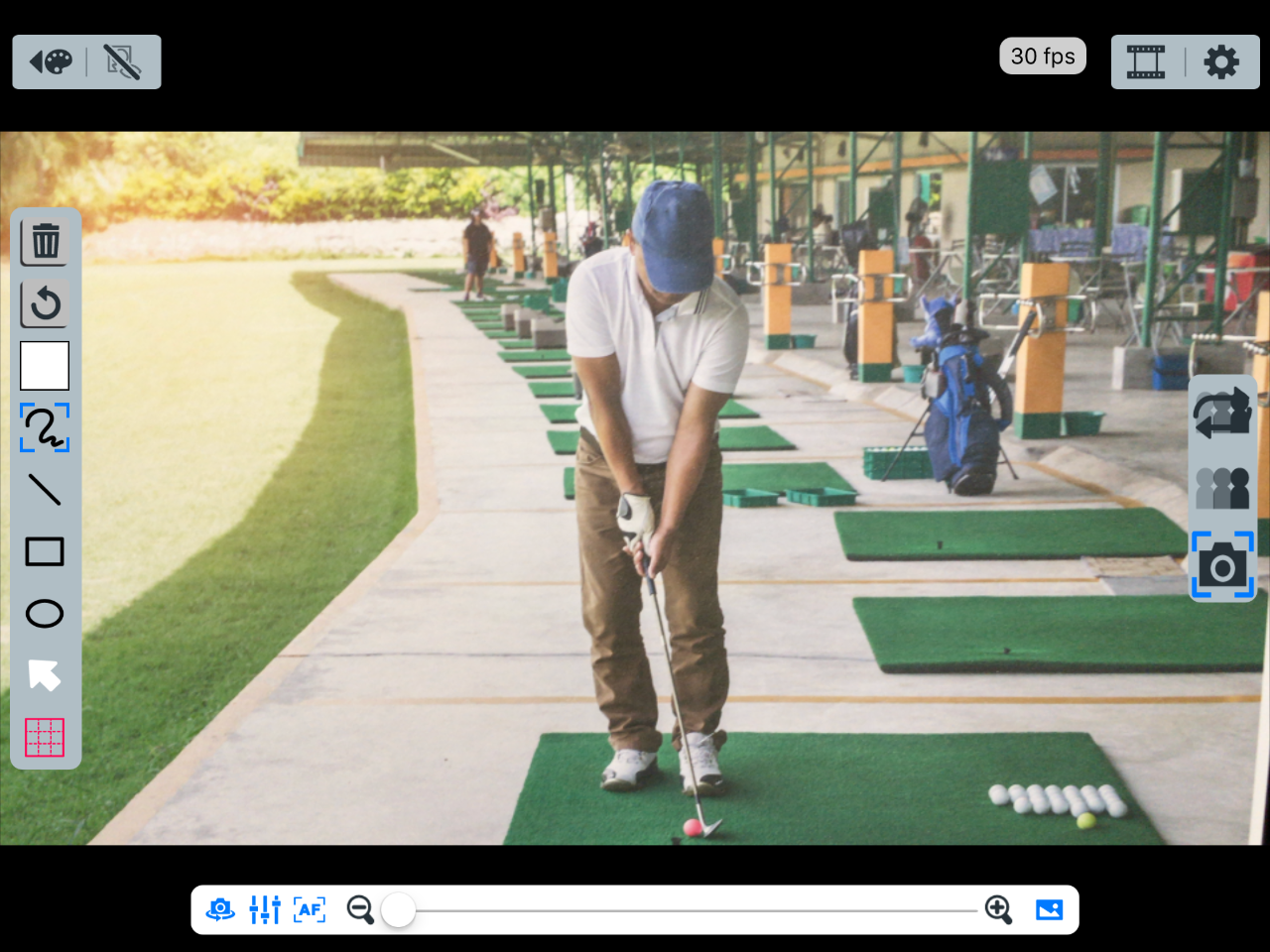Open the image adjustment sliders
Viewport: 1270px width, 952px height.
point(265,909)
